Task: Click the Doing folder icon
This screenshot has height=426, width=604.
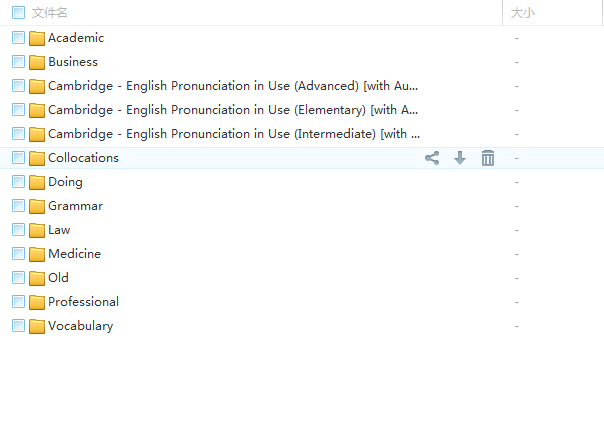Action: (x=37, y=182)
